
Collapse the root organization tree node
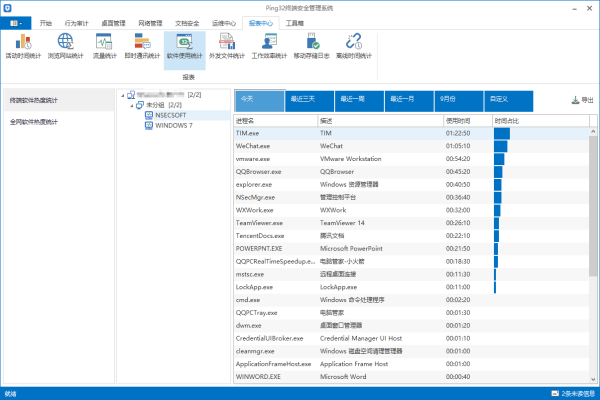[122, 95]
